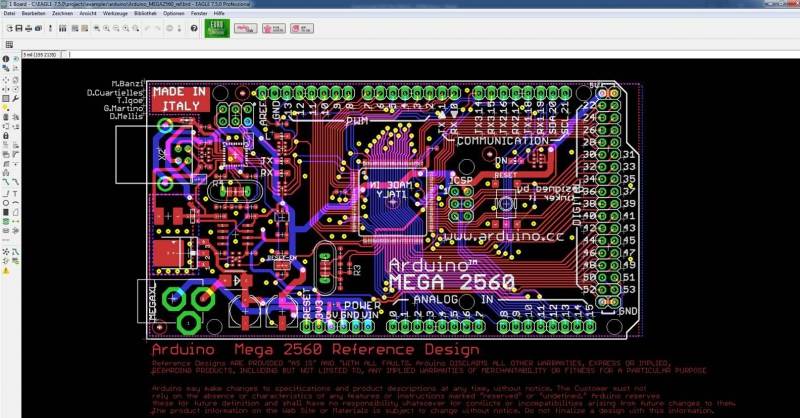The width and height of the screenshot is (800, 418).
Task: Open the Werkzeuge menu
Action: tap(115, 13)
